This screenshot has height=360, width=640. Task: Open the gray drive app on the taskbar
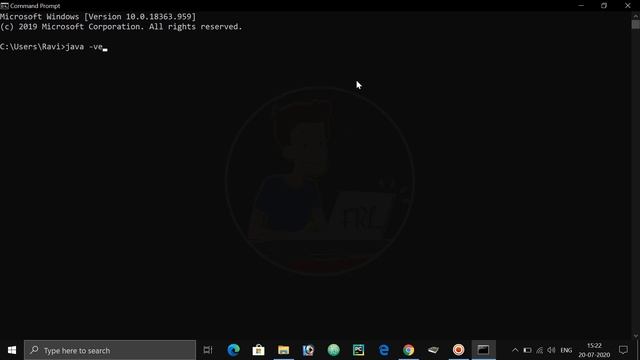433,350
